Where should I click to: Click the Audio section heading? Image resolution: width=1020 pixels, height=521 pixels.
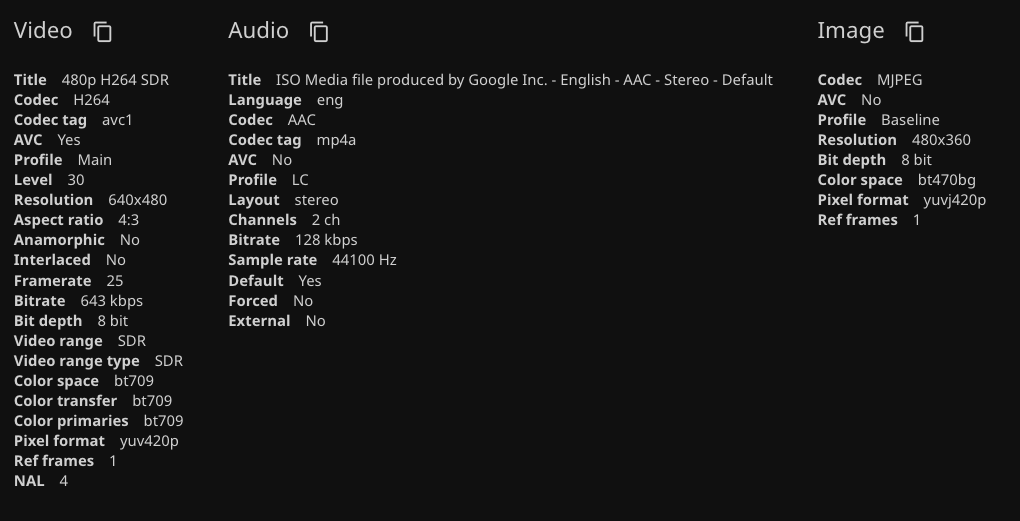tap(258, 31)
